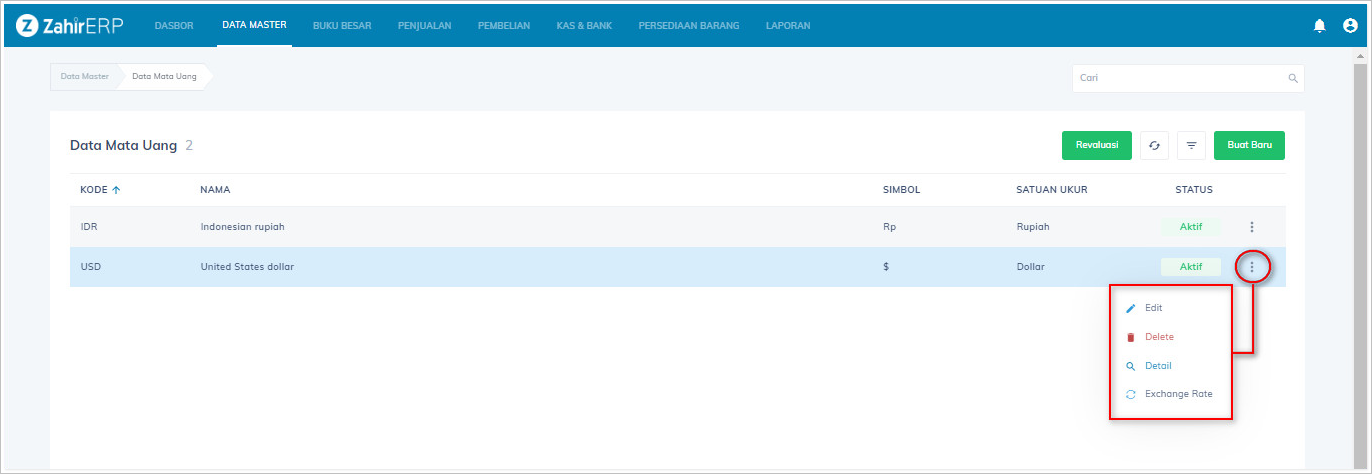This screenshot has height=474, width=1372.
Task: Click the Revaluasi button
Action: [x=1096, y=146]
